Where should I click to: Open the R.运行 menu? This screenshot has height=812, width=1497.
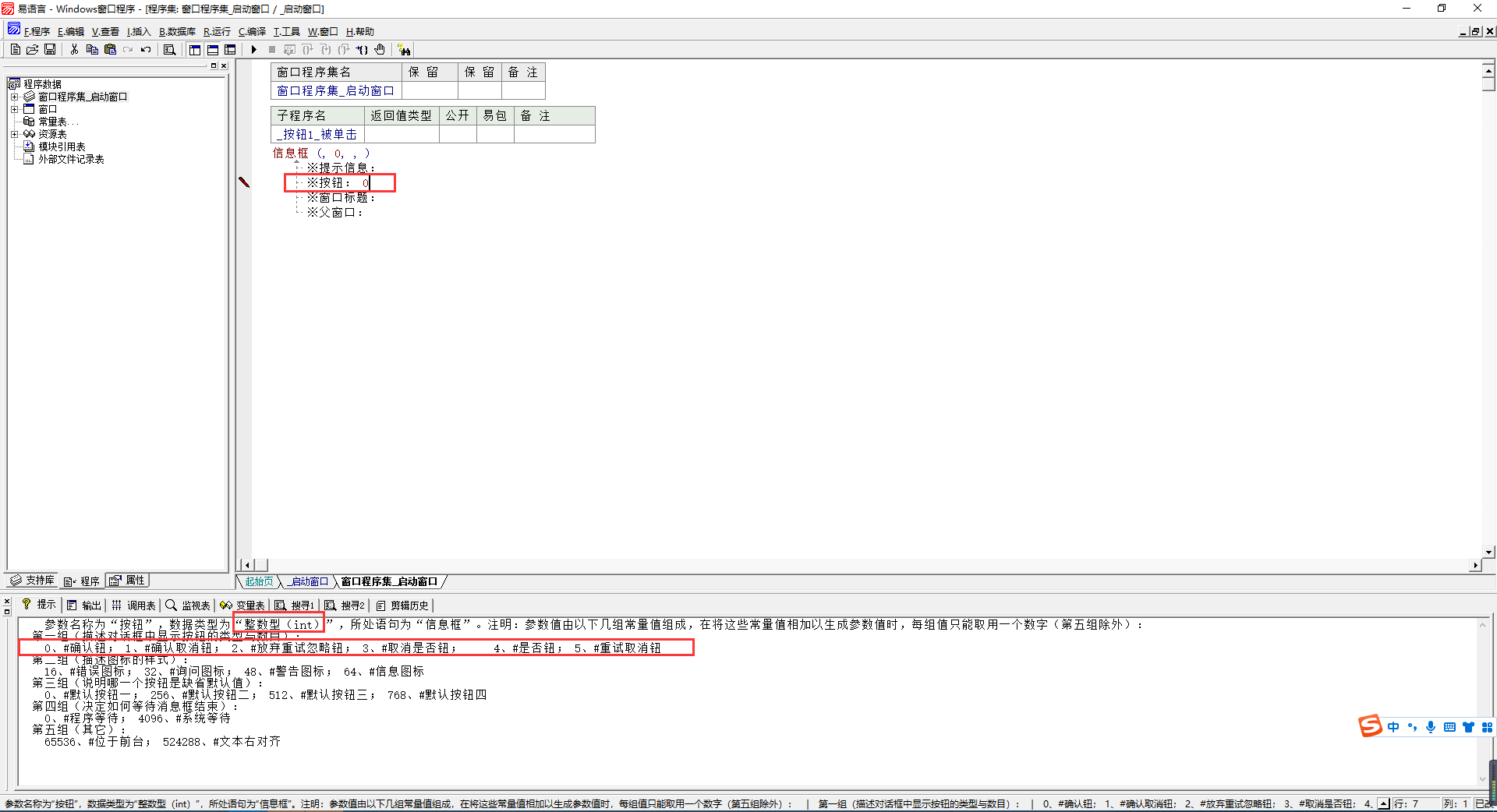217,32
